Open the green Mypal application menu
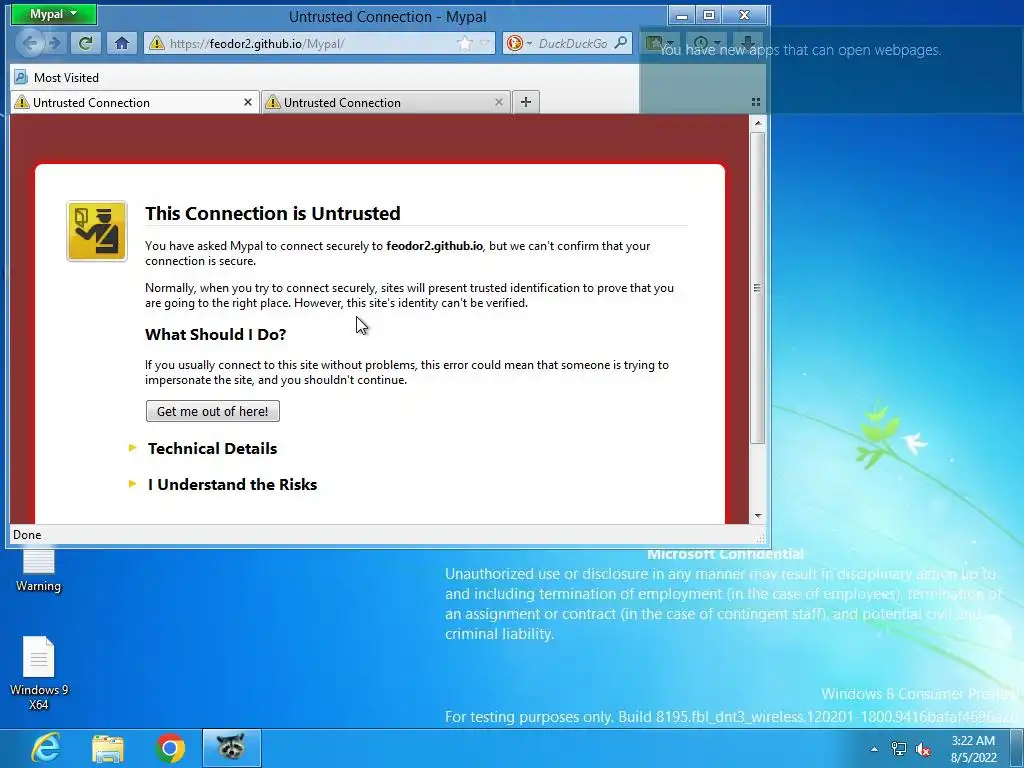 pos(54,14)
